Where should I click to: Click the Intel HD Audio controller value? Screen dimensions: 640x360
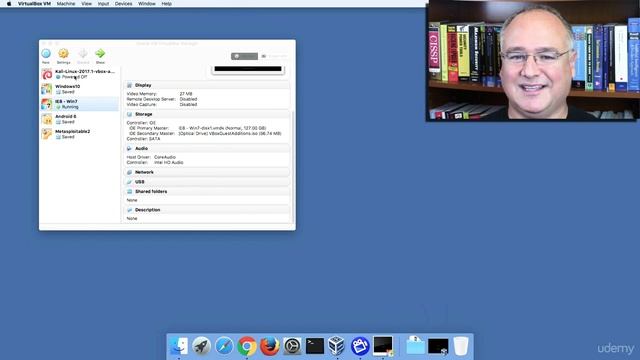click(x=169, y=162)
